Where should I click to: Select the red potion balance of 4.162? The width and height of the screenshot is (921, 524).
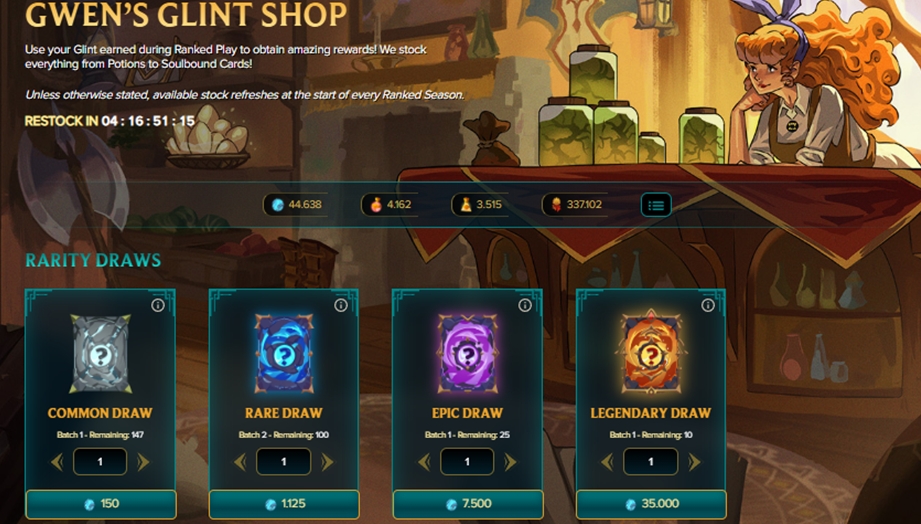390,204
